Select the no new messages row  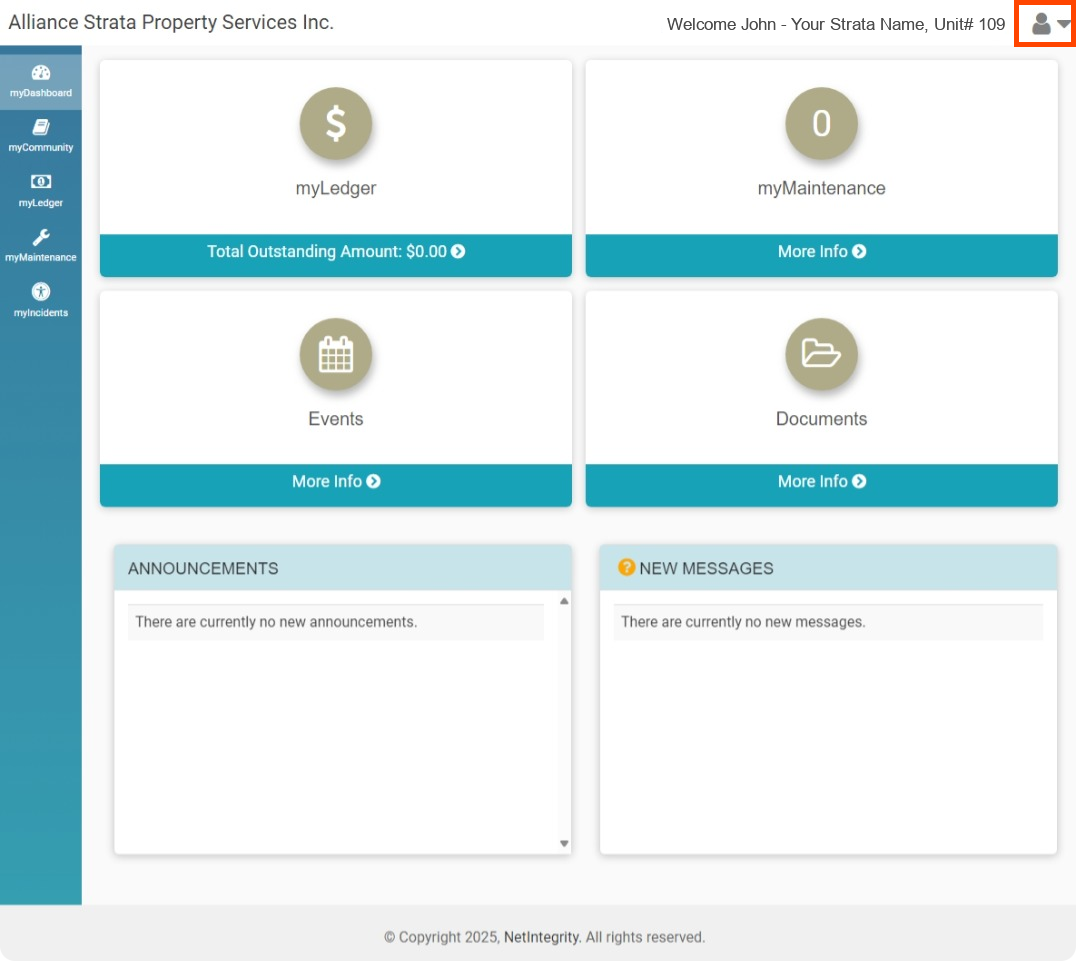pyautogui.click(x=828, y=622)
